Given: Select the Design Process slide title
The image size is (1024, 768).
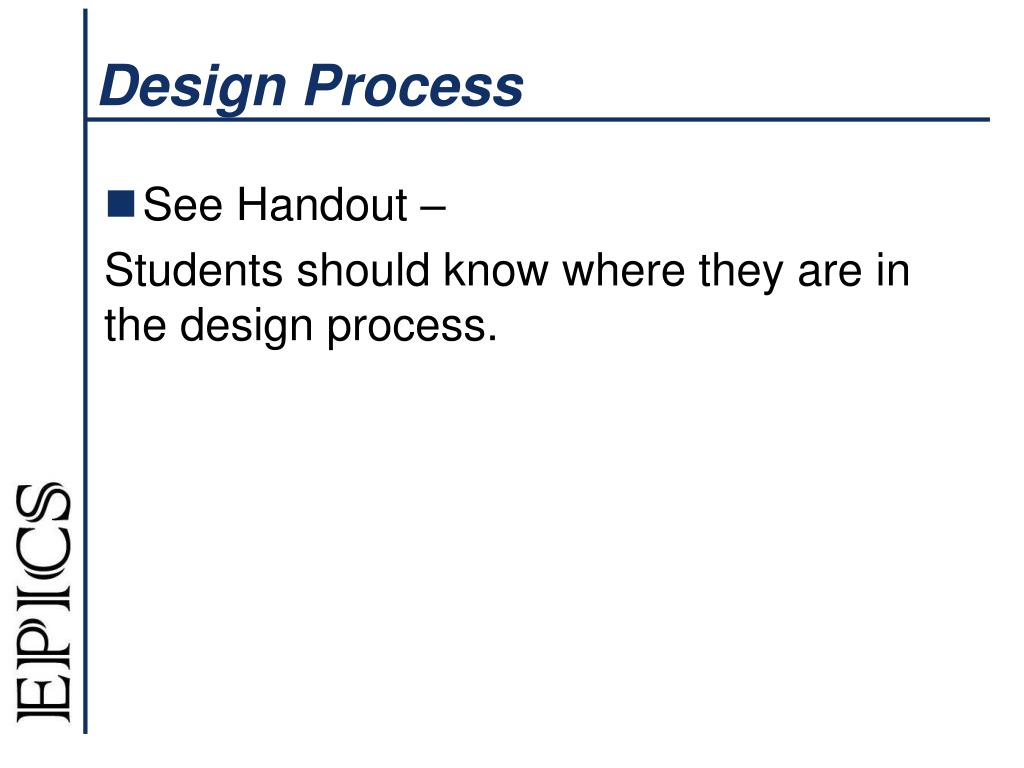Looking at the screenshot, I should [x=312, y=87].
